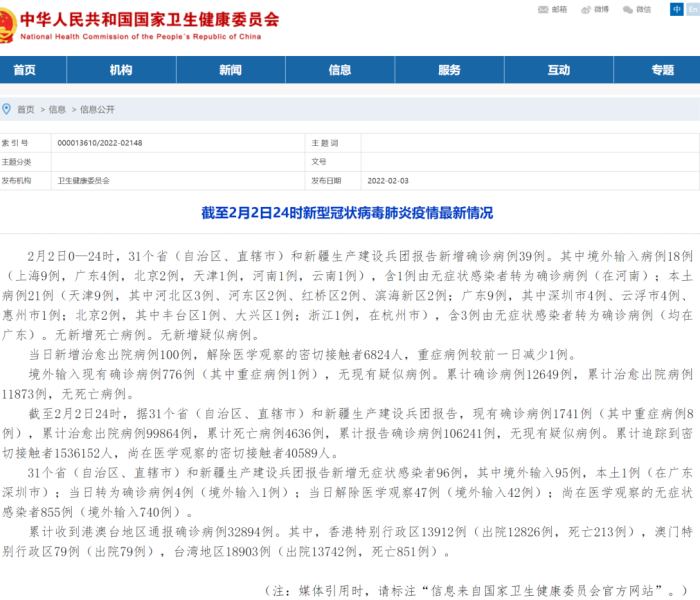The width and height of the screenshot is (700, 600).
Task: Click the footnote about 媒体引用时
Action: click(476, 591)
